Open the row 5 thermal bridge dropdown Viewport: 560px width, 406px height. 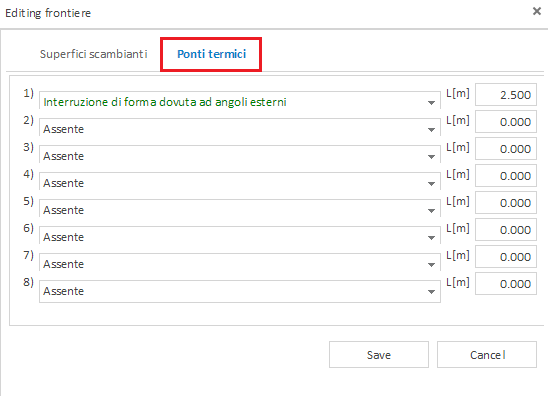(240, 208)
